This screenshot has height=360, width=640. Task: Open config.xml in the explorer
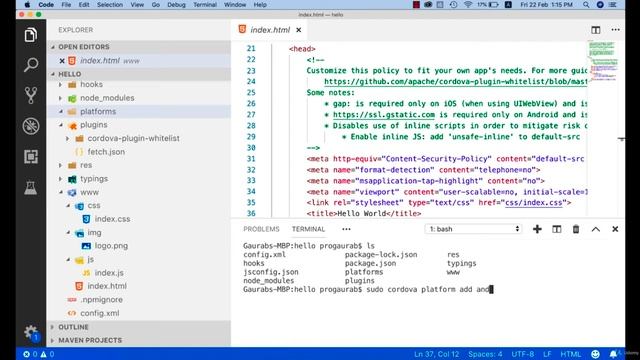pos(100,313)
